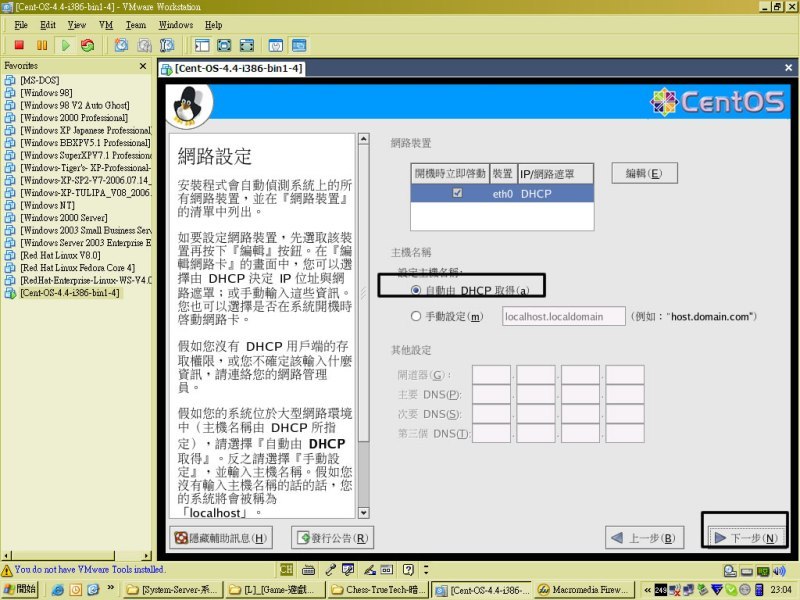Expand hidden system tray icons chevron
This screenshot has width=800, height=600.
[647, 590]
